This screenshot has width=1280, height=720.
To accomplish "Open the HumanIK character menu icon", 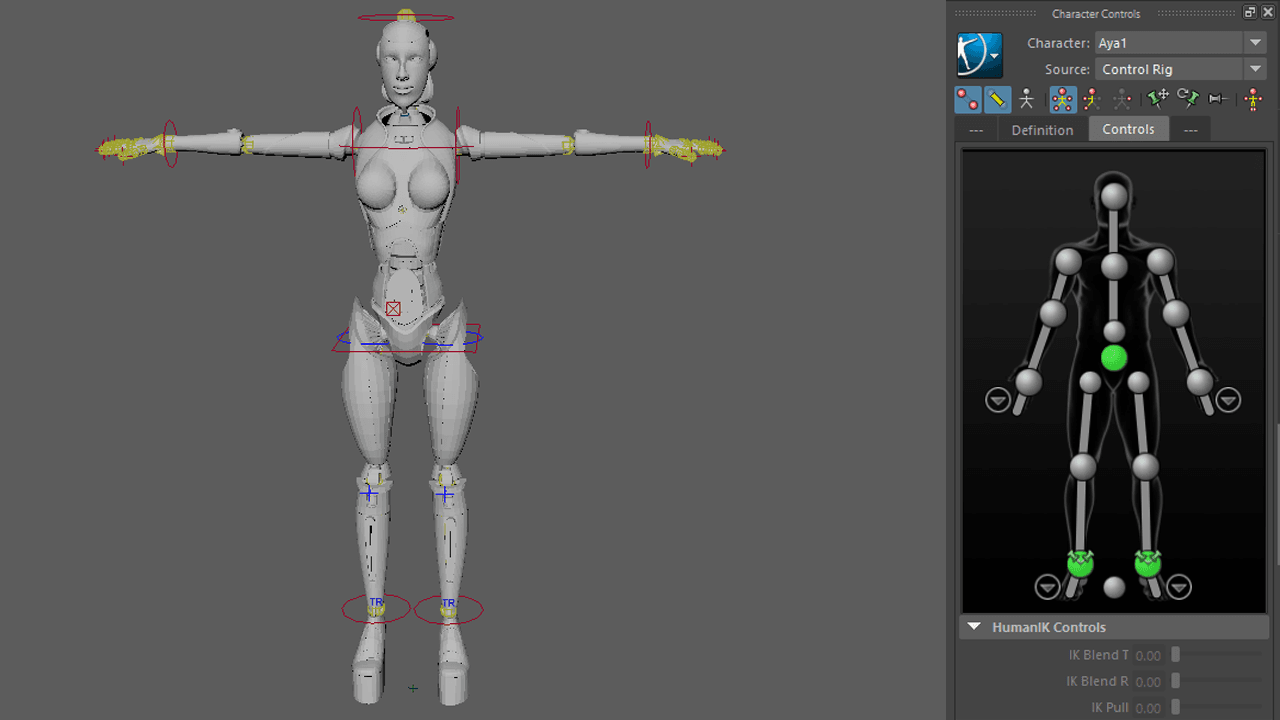I will pyautogui.click(x=978, y=55).
